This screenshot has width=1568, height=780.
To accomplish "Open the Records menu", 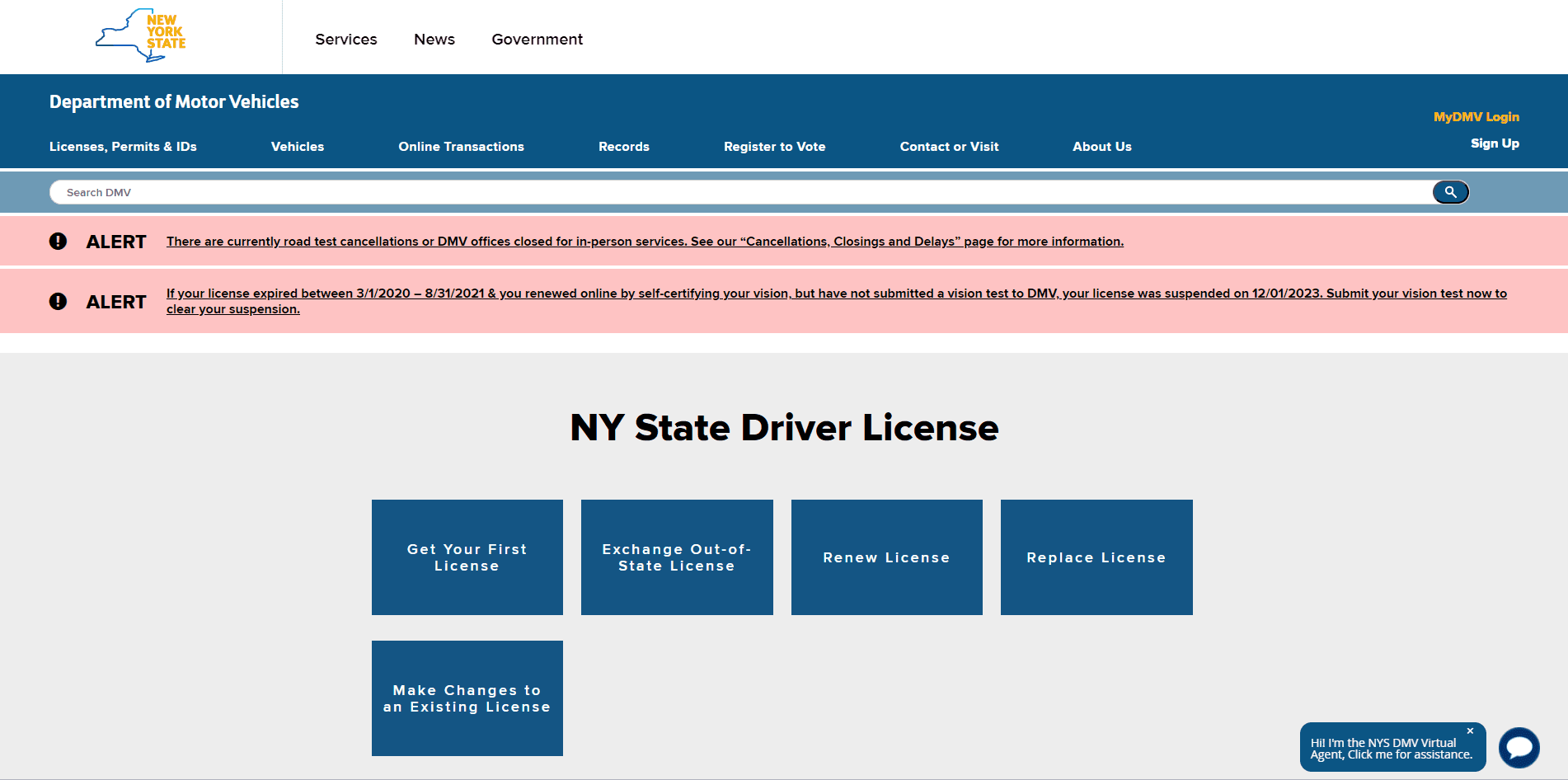I will coord(624,146).
